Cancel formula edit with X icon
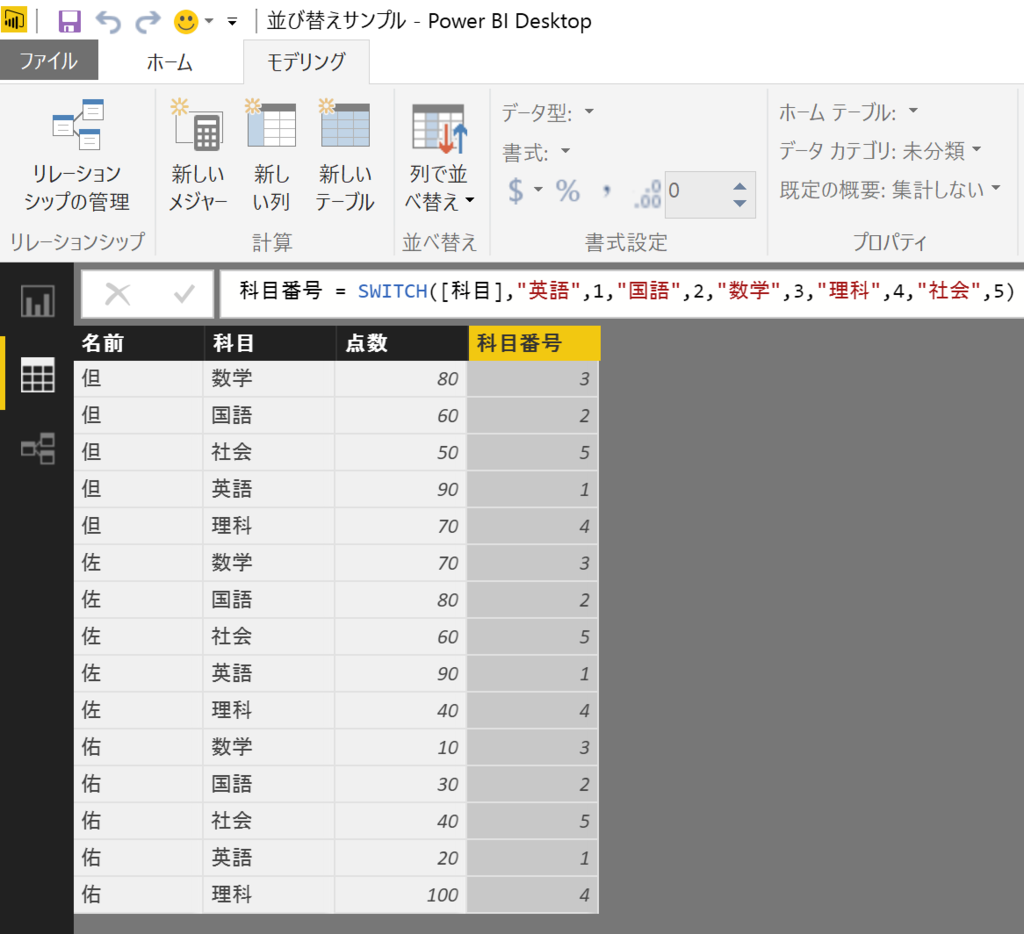The image size is (1024, 934). click(x=118, y=294)
